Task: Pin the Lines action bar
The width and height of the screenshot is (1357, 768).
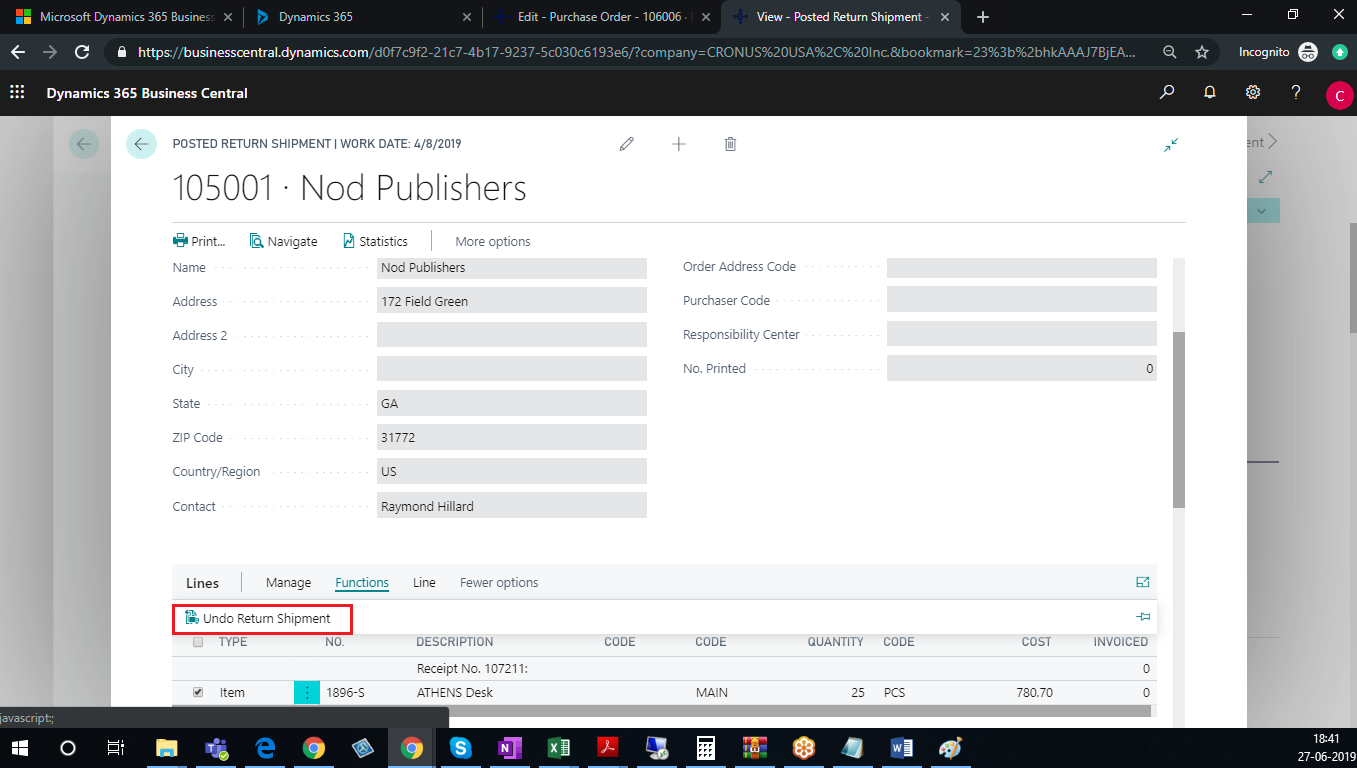Action: (1144, 617)
